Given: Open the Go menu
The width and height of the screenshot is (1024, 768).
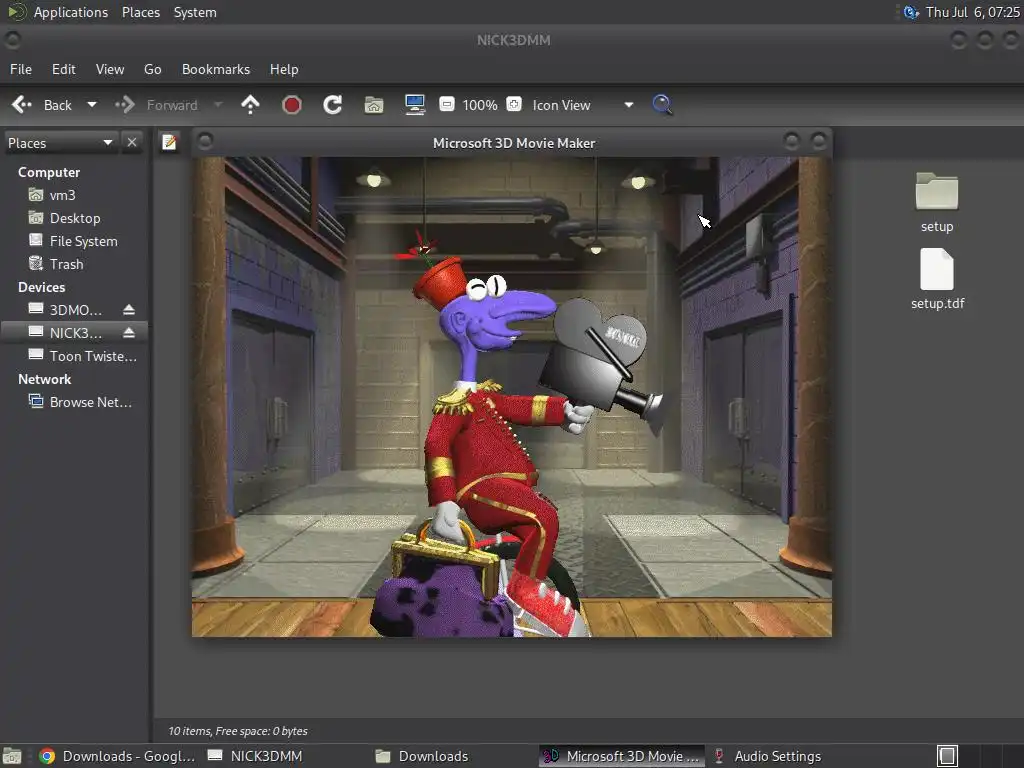Looking at the screenshot, I should point(153,69).
